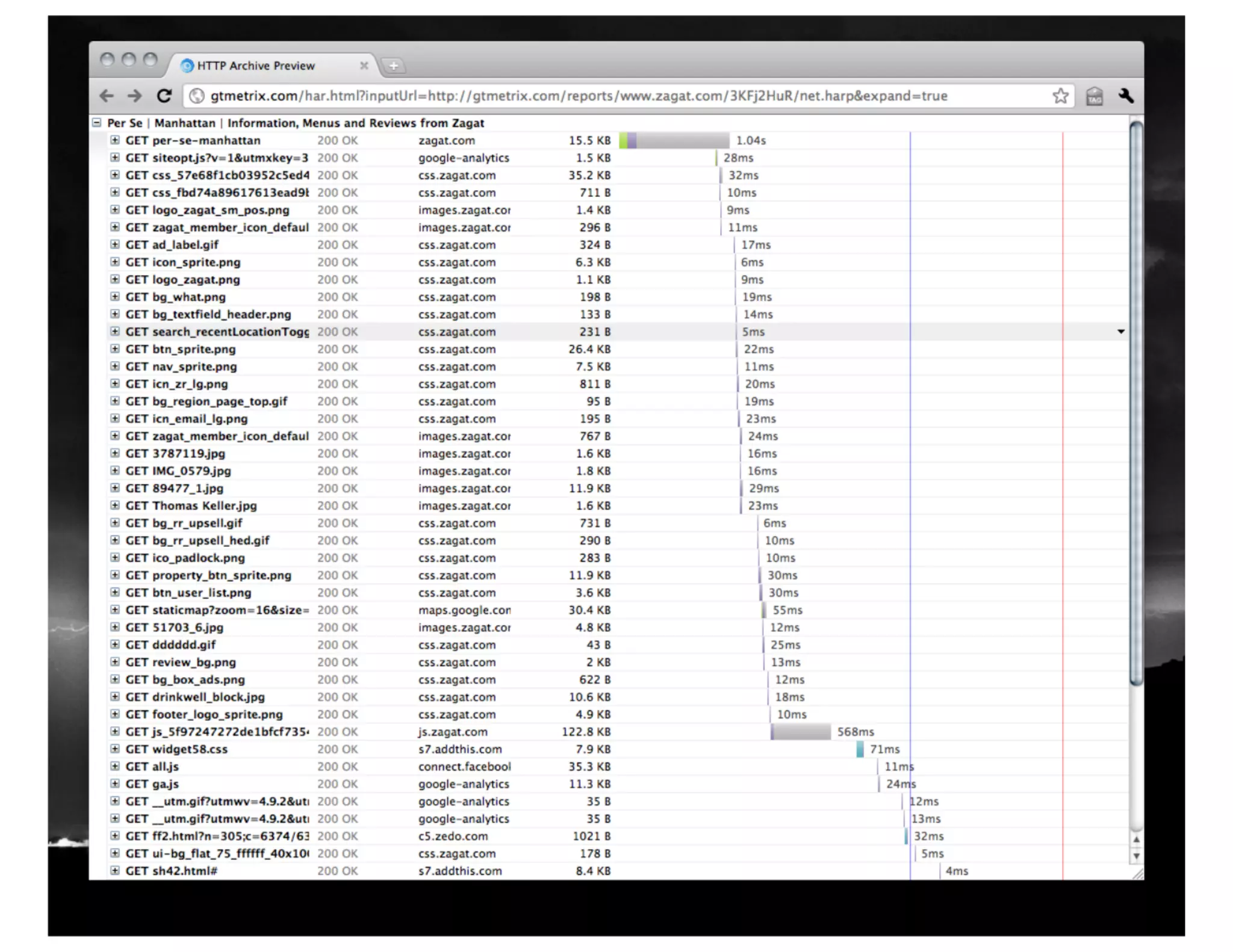The width and height of the screenshot is (1233, 952).
Task: Open dropdown arrow on search_recentLocationTogg row
Action: 1121,332
